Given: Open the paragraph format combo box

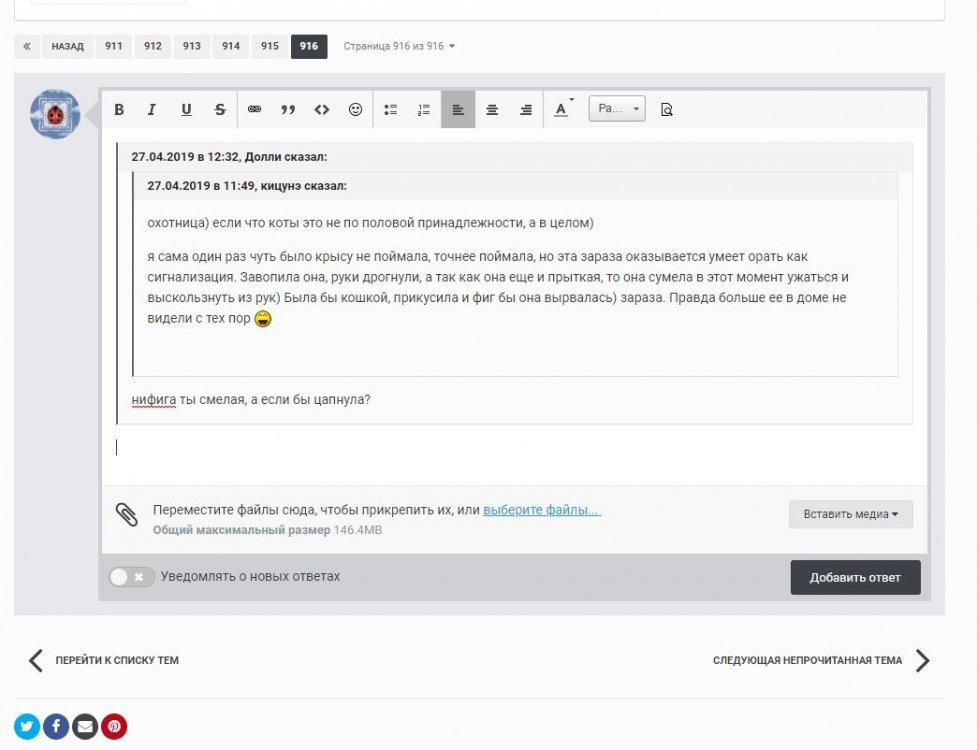Looking at the screenshot, I should pyautogui.click(x=616, y=110).
